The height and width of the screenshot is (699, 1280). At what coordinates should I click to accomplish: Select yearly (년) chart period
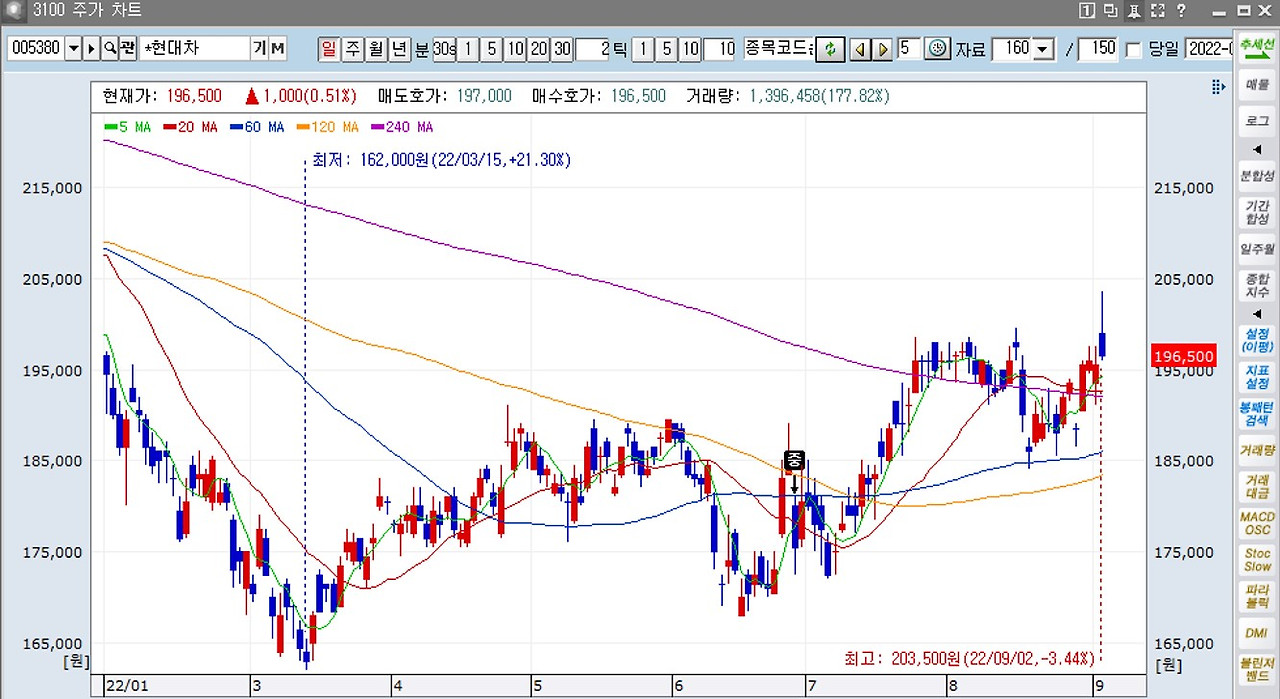(x=399, y=48)
